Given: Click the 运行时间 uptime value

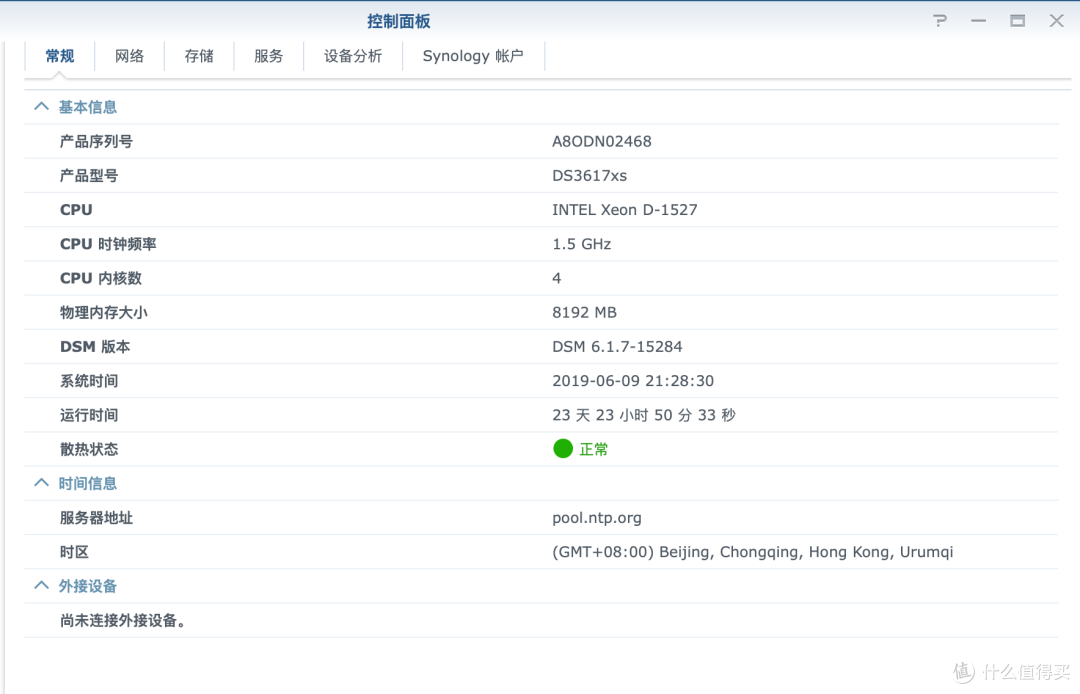Looking at the screenshot, I should click(x=644, y=415).
